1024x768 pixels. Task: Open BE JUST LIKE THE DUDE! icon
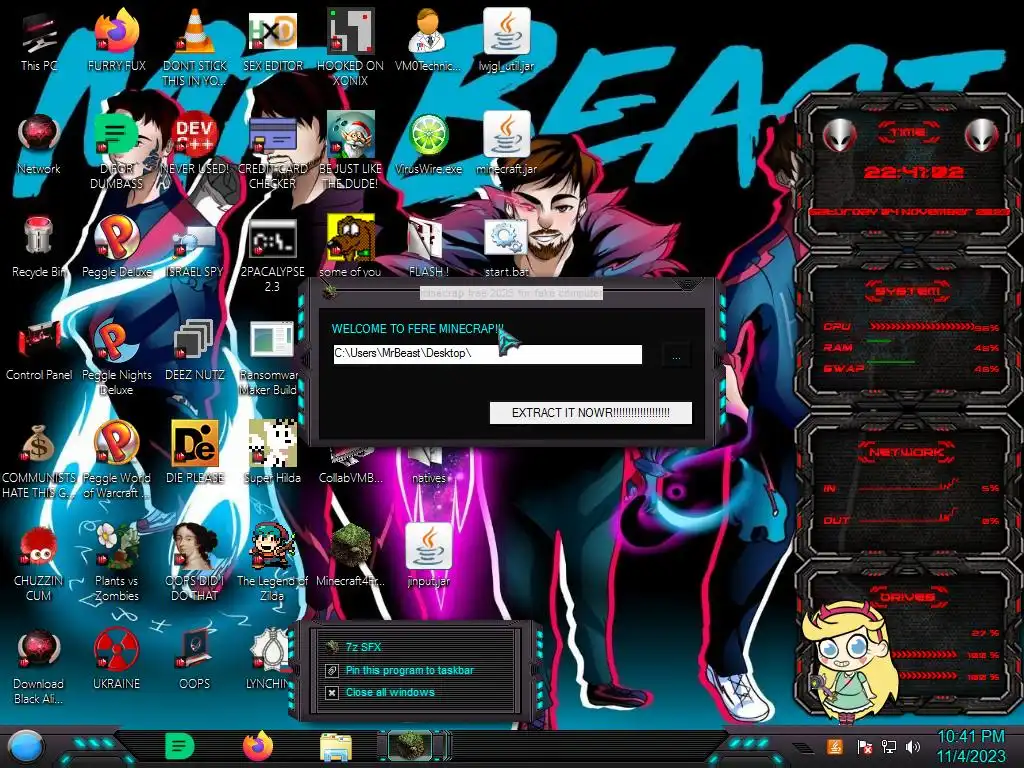[x=350, y=150]
